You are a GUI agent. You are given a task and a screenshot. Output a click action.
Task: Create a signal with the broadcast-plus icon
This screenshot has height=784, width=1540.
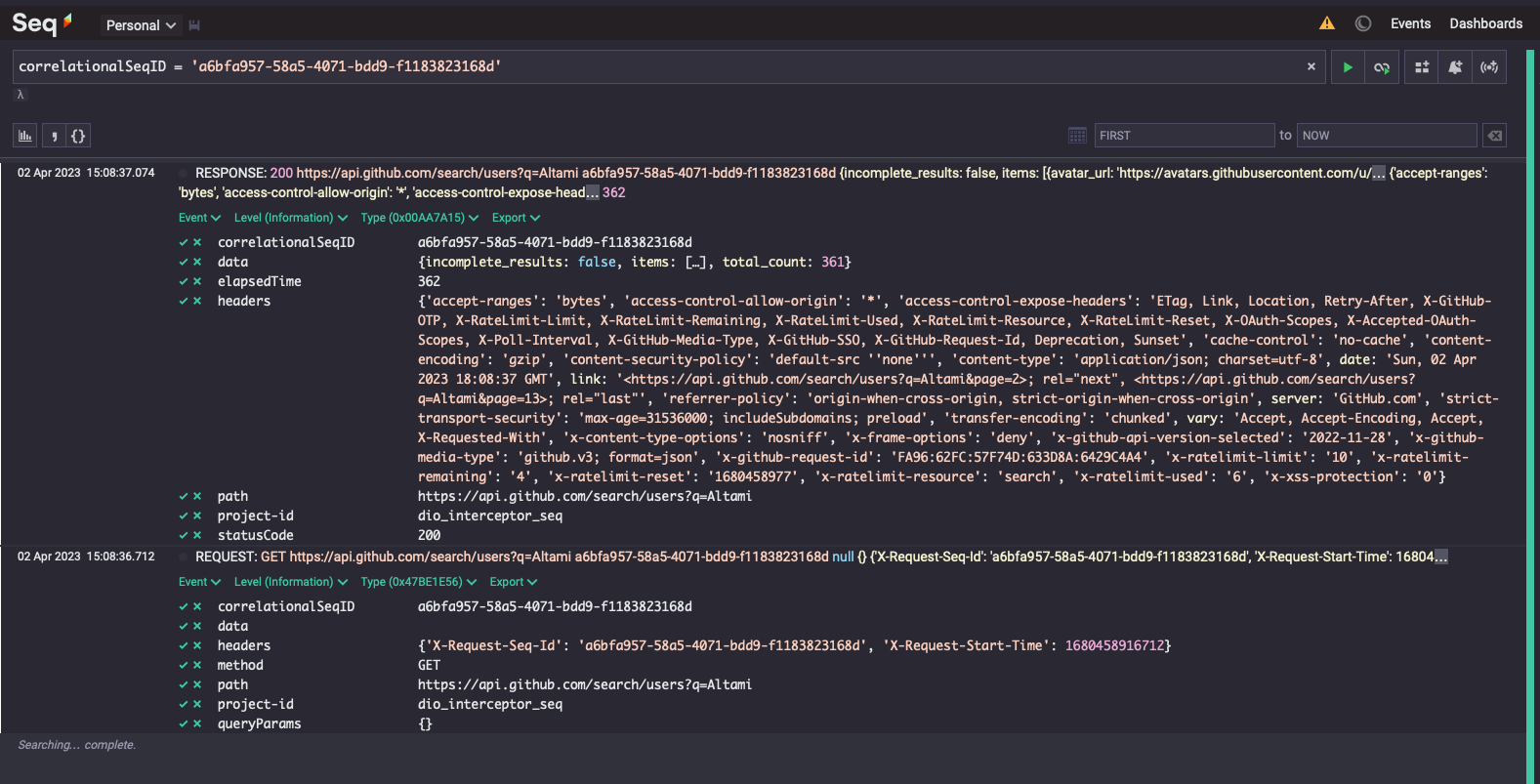[1489, 67]
